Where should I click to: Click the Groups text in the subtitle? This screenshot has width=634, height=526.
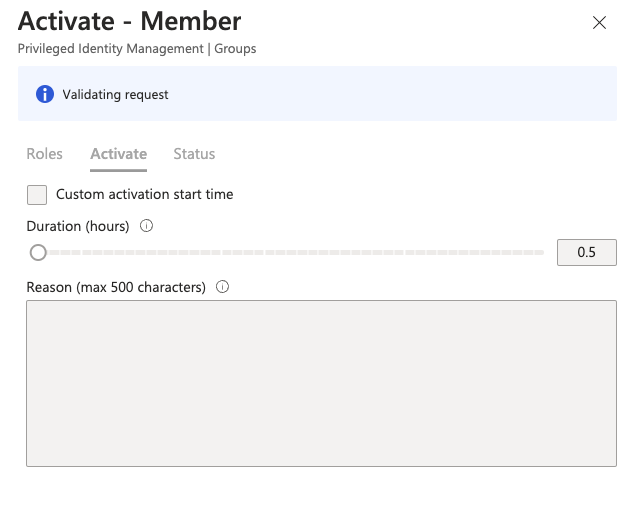tap(235, 49)
